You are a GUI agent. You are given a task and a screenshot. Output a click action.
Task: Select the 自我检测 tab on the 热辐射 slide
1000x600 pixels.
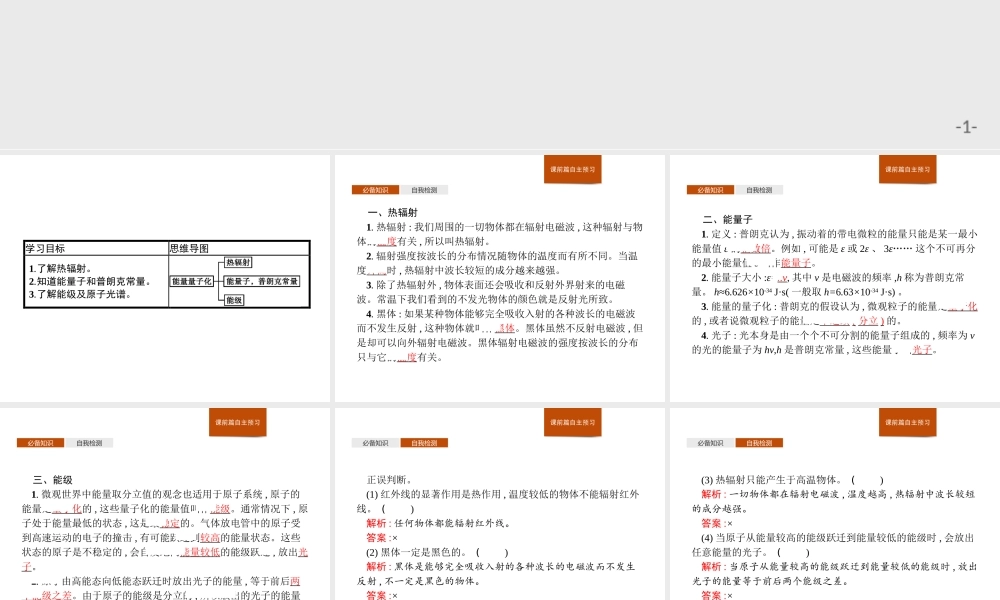[423, 190]
